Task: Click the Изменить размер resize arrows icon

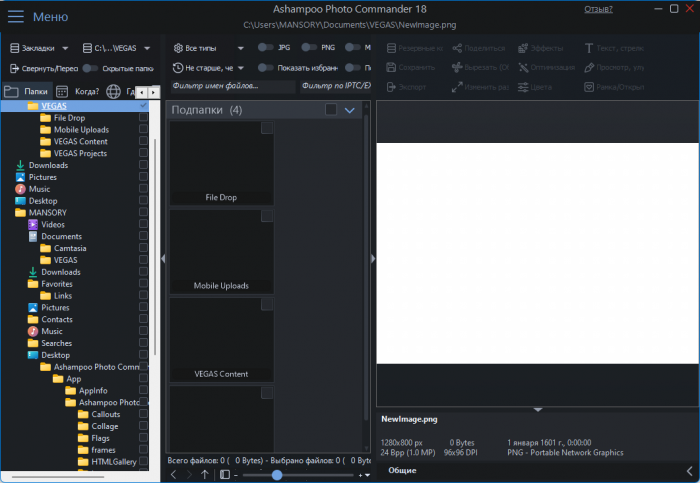Action: point(457,87)
